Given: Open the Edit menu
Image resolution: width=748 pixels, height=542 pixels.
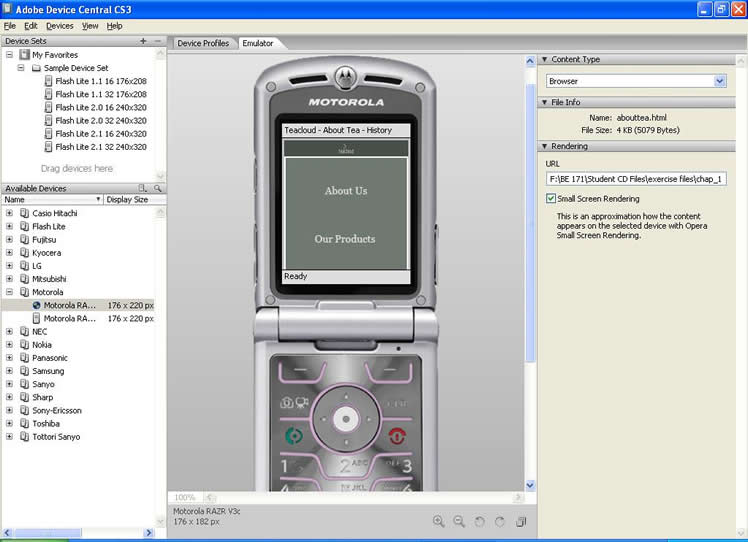Looking at the screenshot, I should click(x=31, y=26).
